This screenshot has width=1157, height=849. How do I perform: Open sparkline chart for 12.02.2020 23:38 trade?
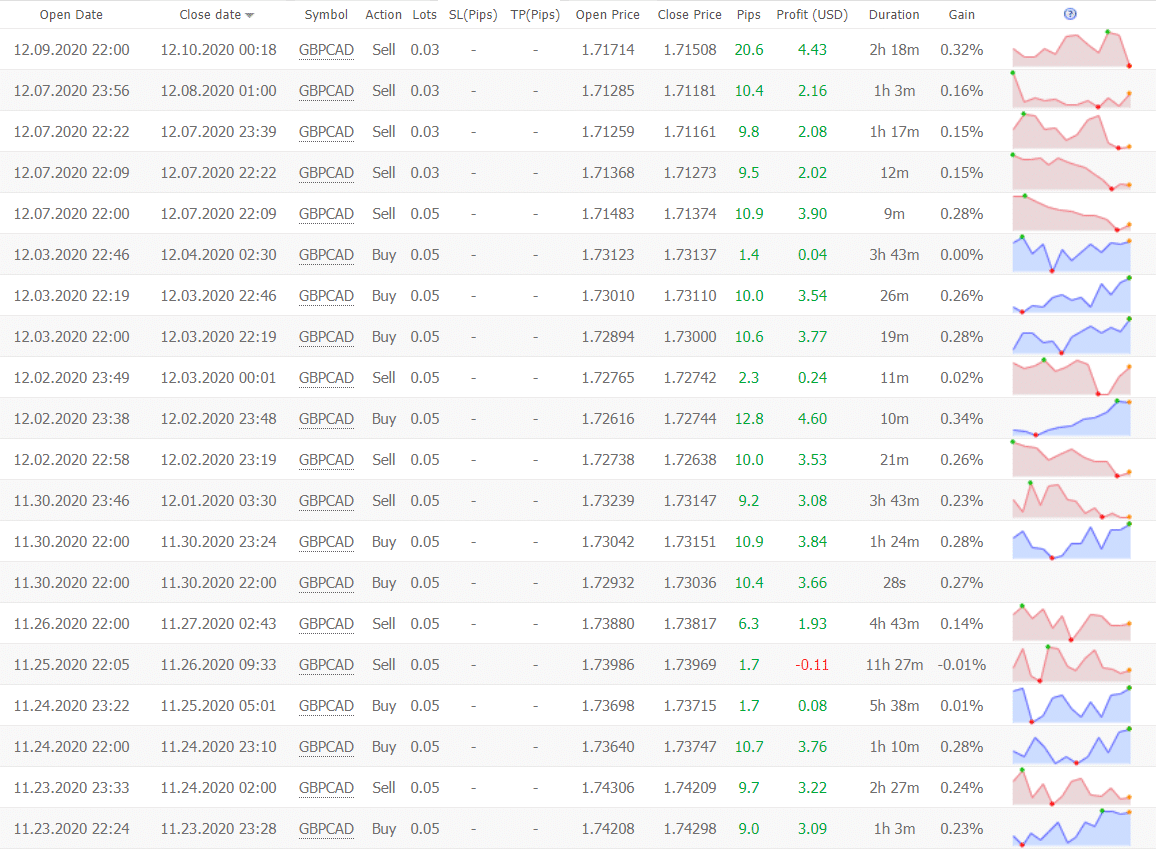1071,418
